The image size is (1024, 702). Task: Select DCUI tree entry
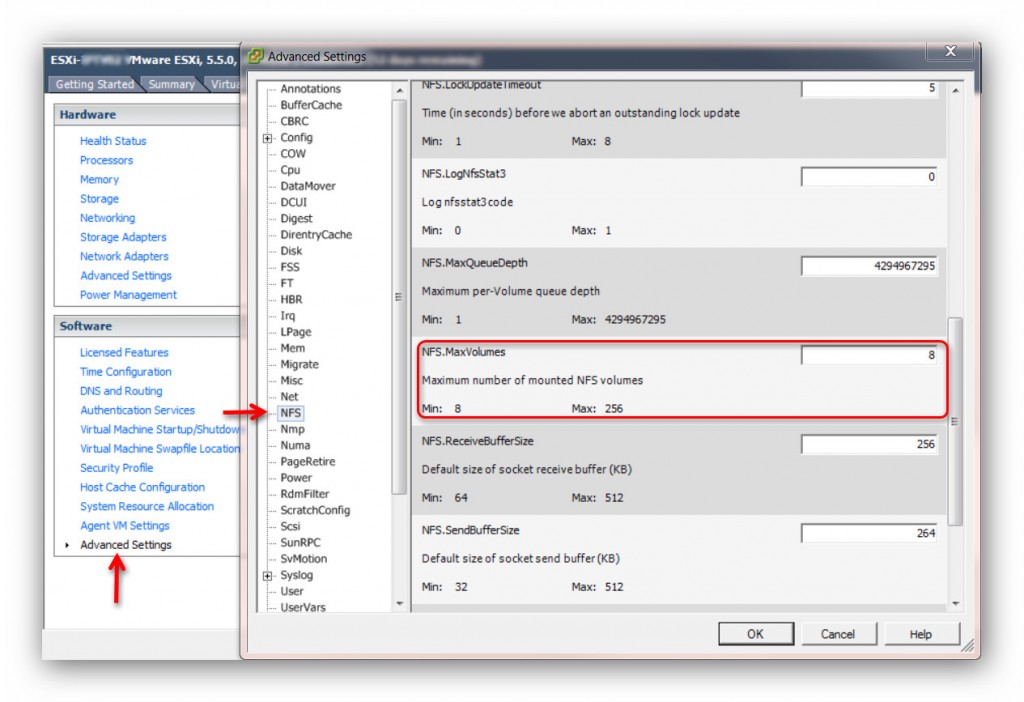pyautogui.click(x=293, y=202)
